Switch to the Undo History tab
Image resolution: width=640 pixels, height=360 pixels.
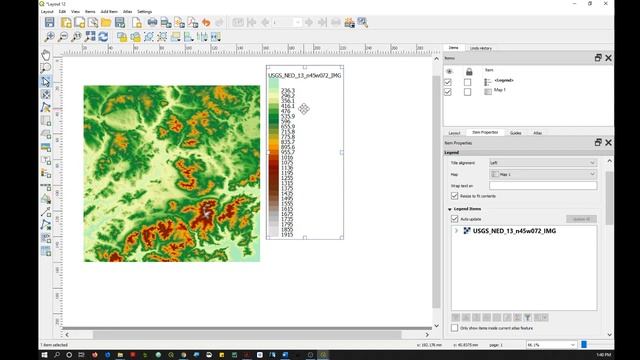[x=481, y=48]
